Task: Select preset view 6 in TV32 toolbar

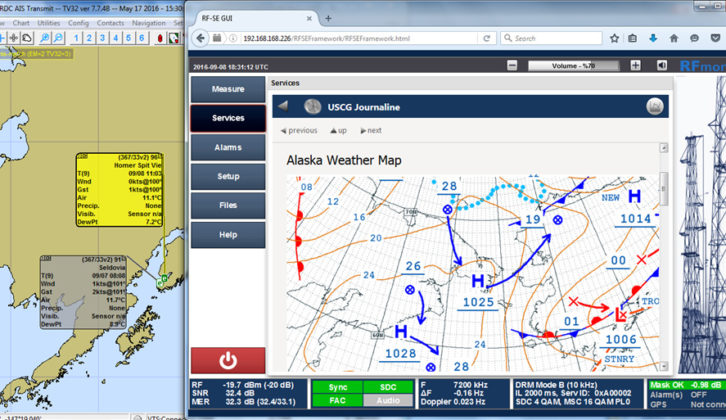Action: coord(142,38)
